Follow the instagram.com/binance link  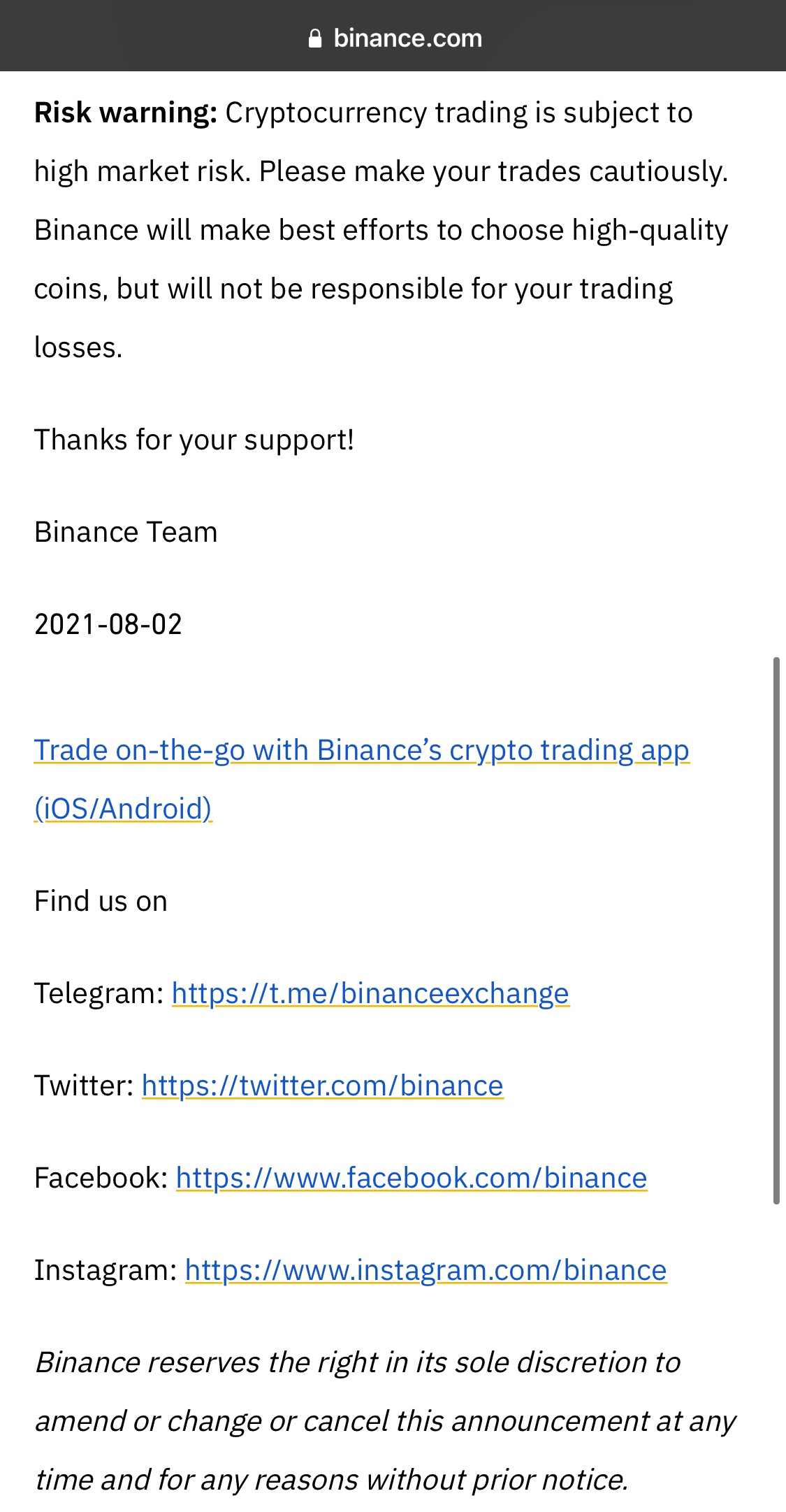425,1270
